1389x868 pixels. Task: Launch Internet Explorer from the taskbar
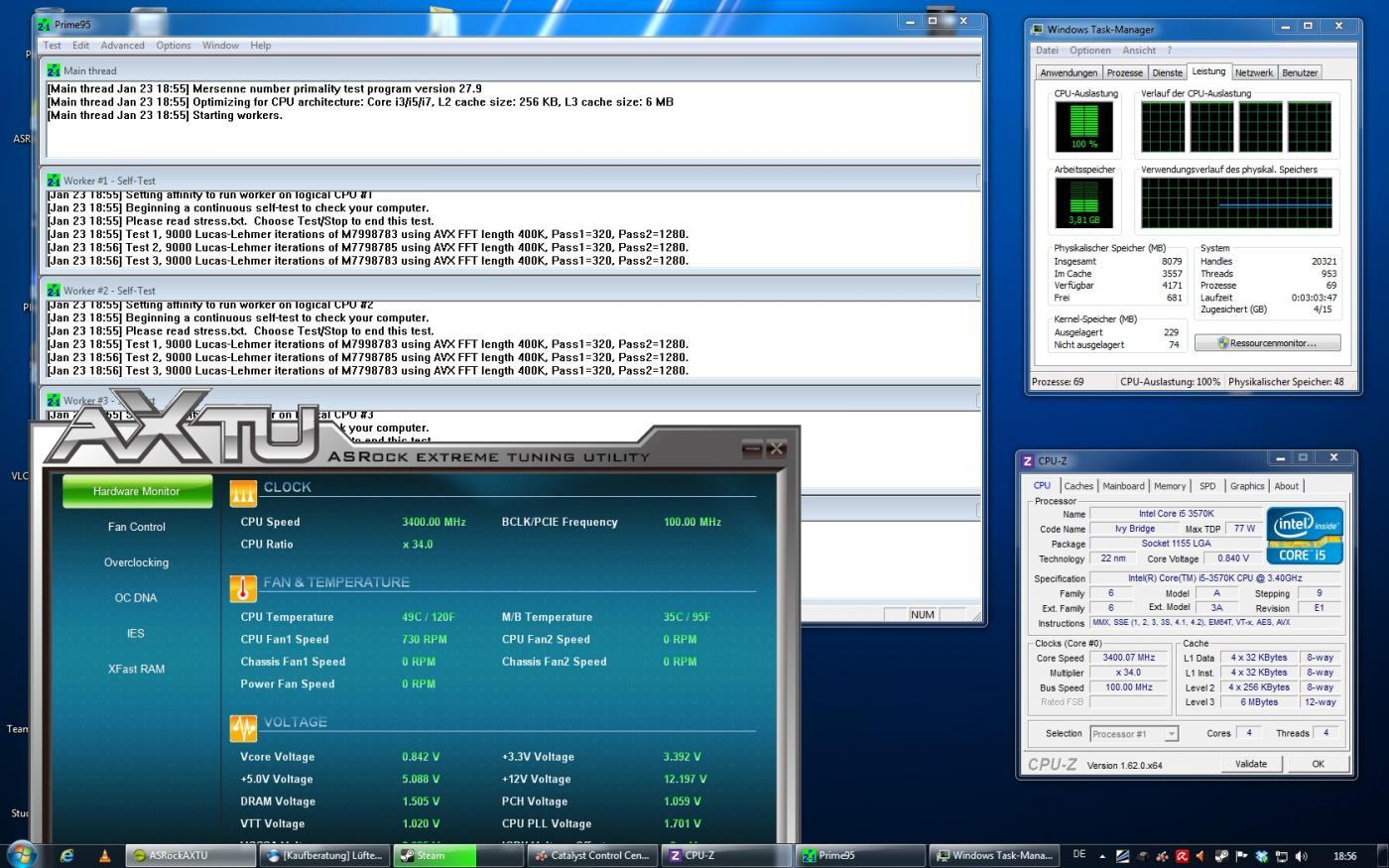67,855
